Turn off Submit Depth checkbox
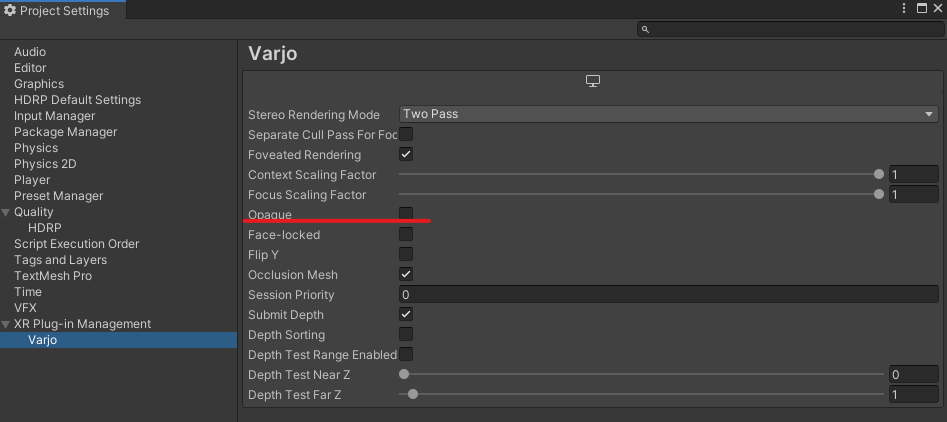This screenshot has width=947, height=422. coord(406,314)
